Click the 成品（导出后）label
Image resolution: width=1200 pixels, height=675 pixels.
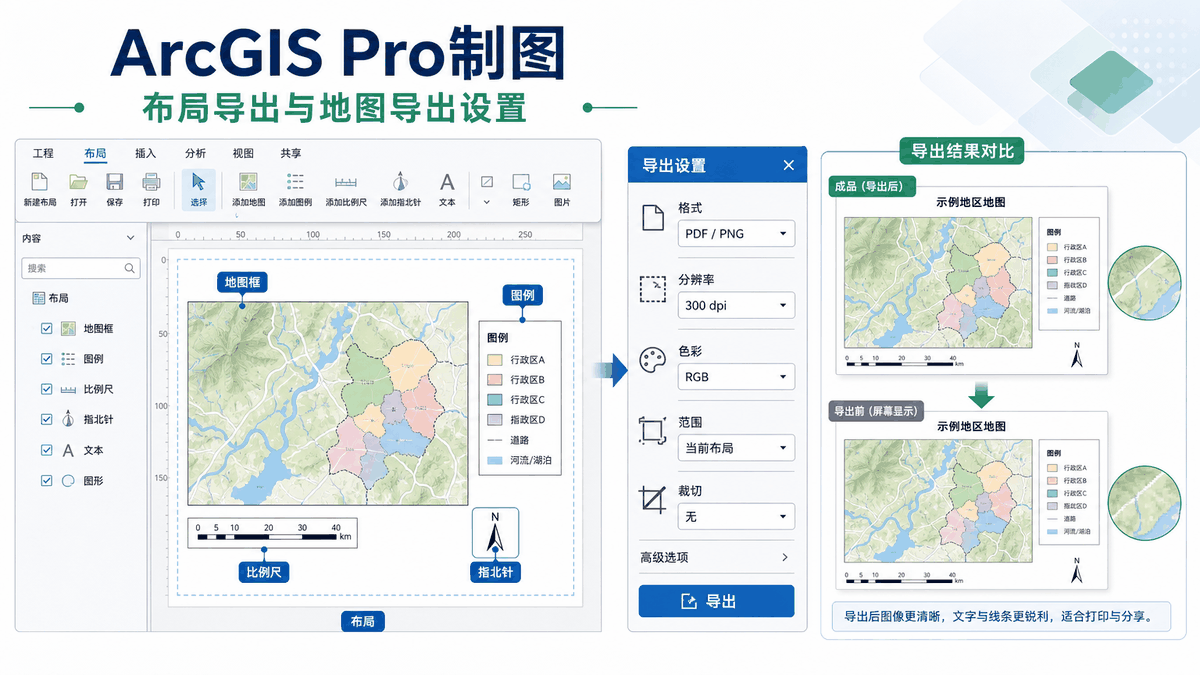870,186
